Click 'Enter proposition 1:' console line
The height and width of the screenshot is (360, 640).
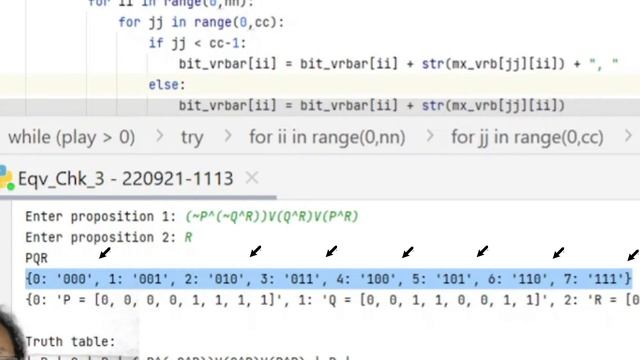point(192,216)
